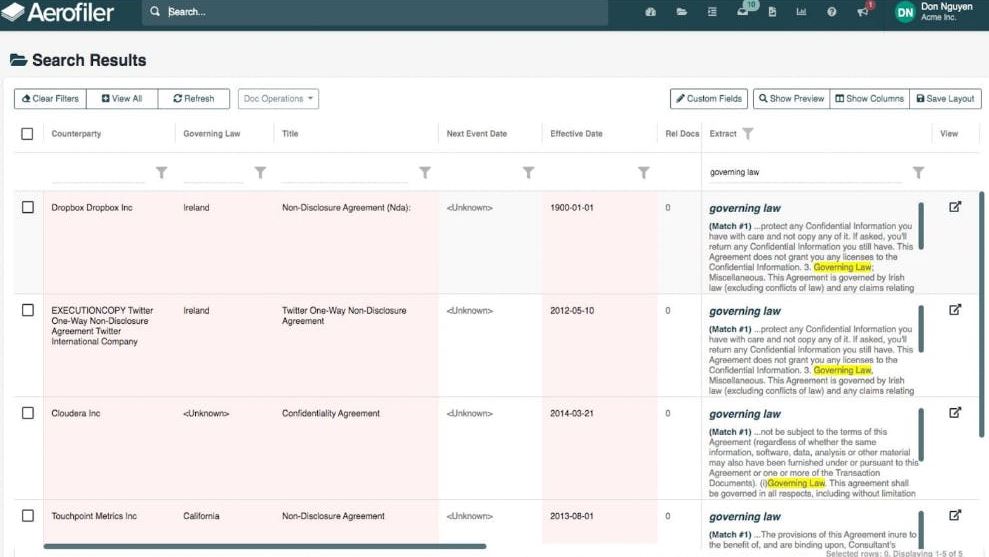Click 'Non-Disclosure Agreement (Nda):' title cell
This screenshot has height=557, width=989.
click(x=346, y=208)
